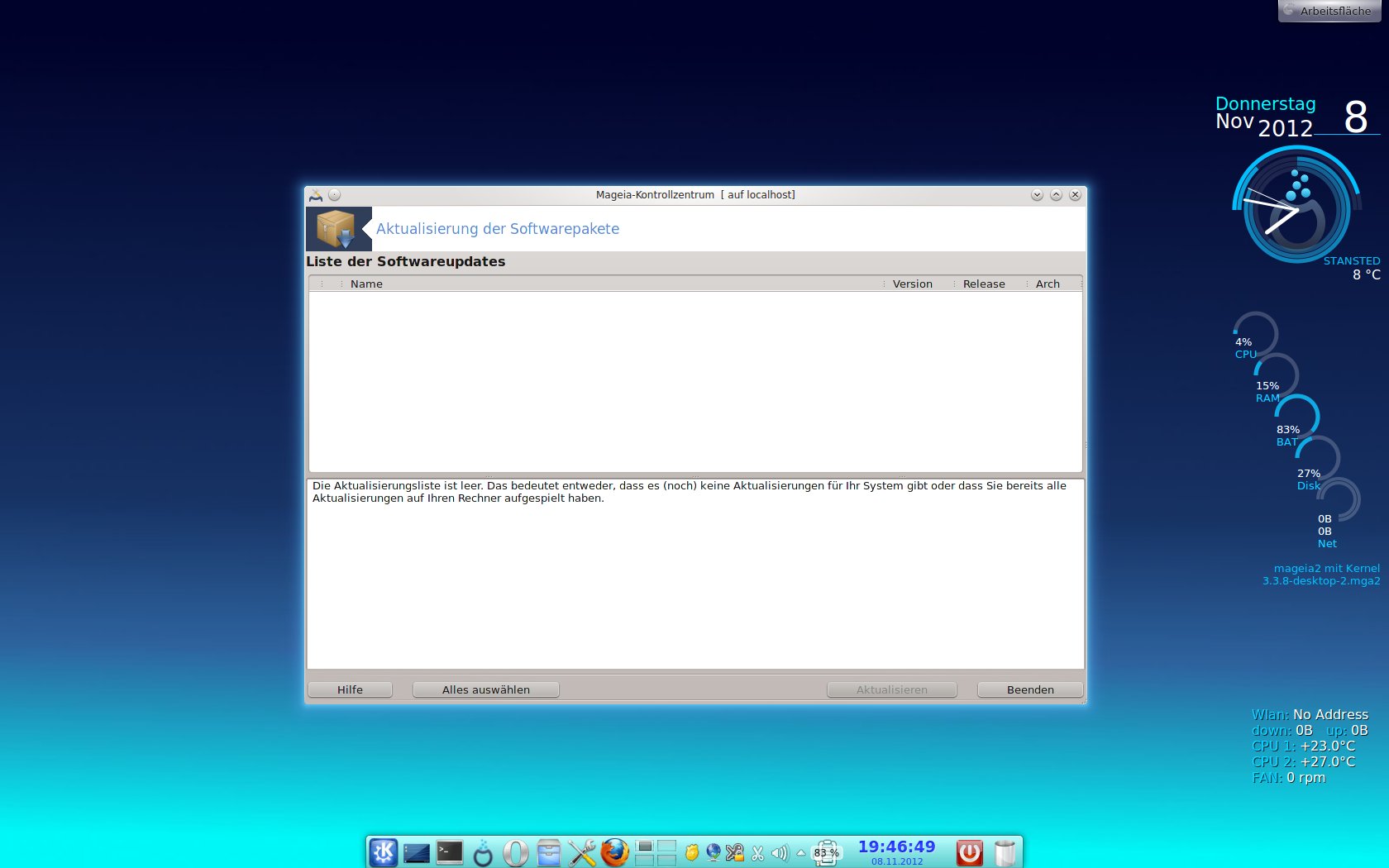Screen dimensions: 1389x868
Task: Open the Mageia cauldron icon in the panel
Action: pos(483,852)
